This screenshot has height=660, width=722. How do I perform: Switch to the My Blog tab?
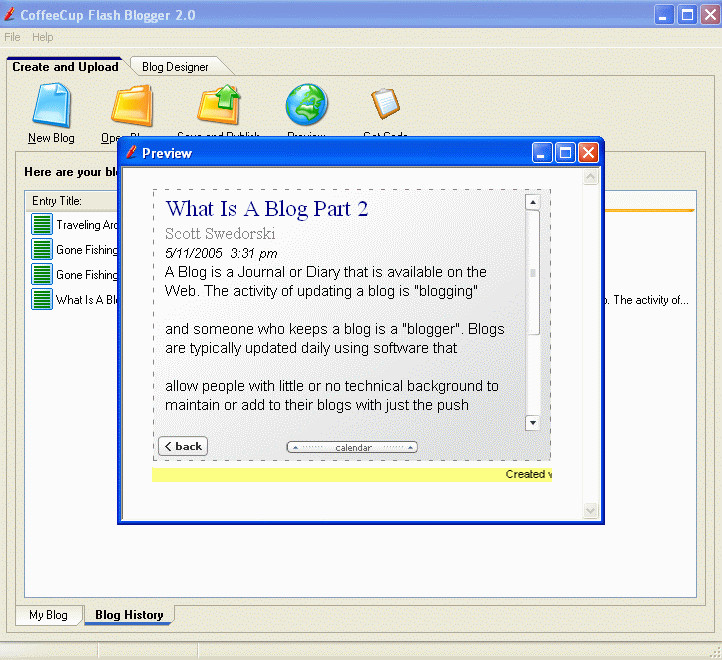point(48,615)
